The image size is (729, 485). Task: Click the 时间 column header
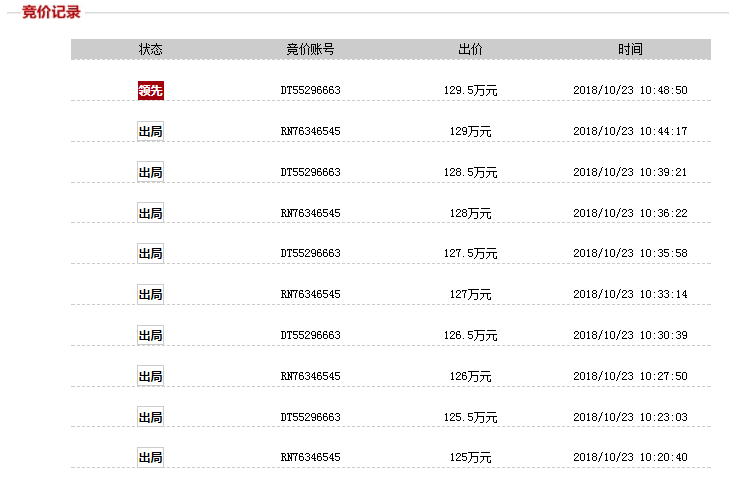[x=630, y=49]
